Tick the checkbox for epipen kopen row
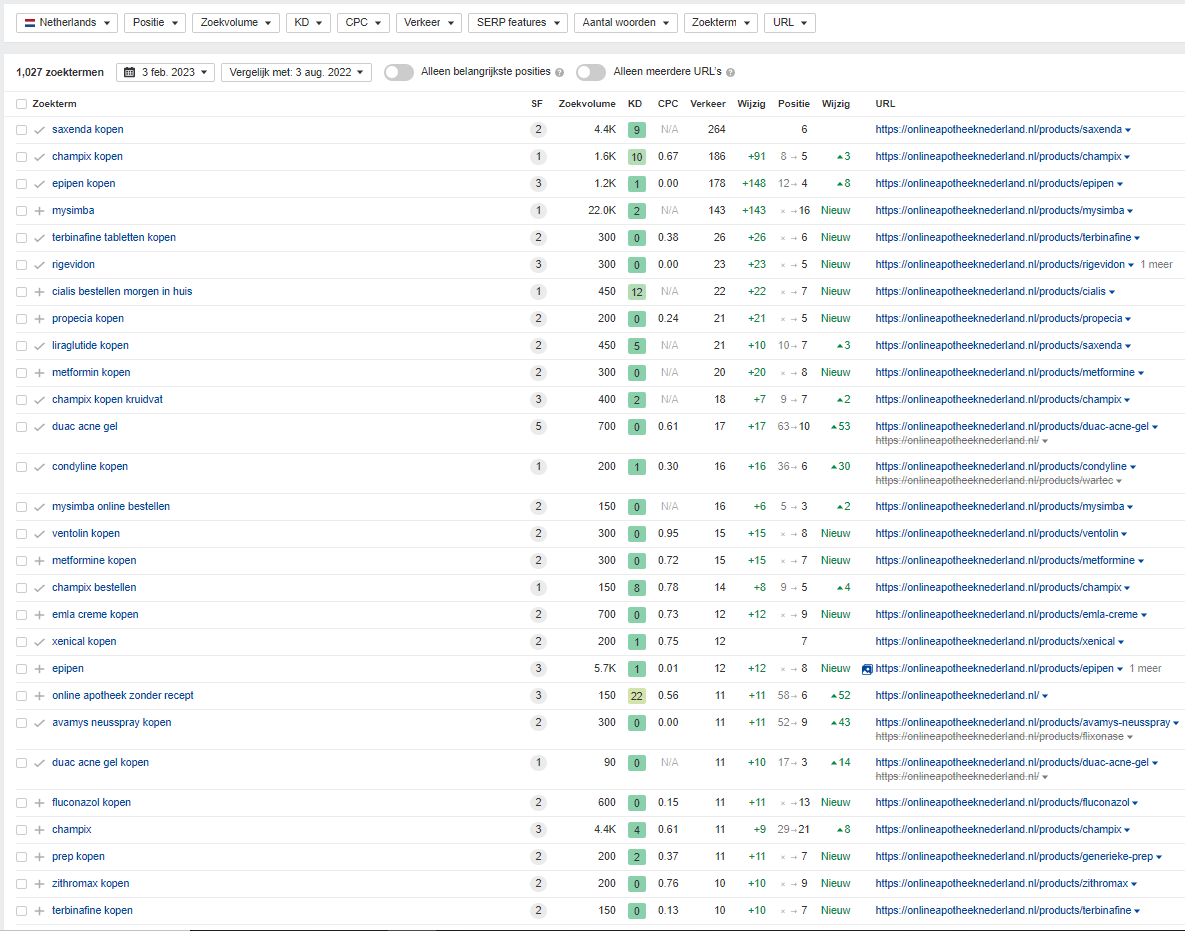This screenshot has height=931, width=1185. 21,184
